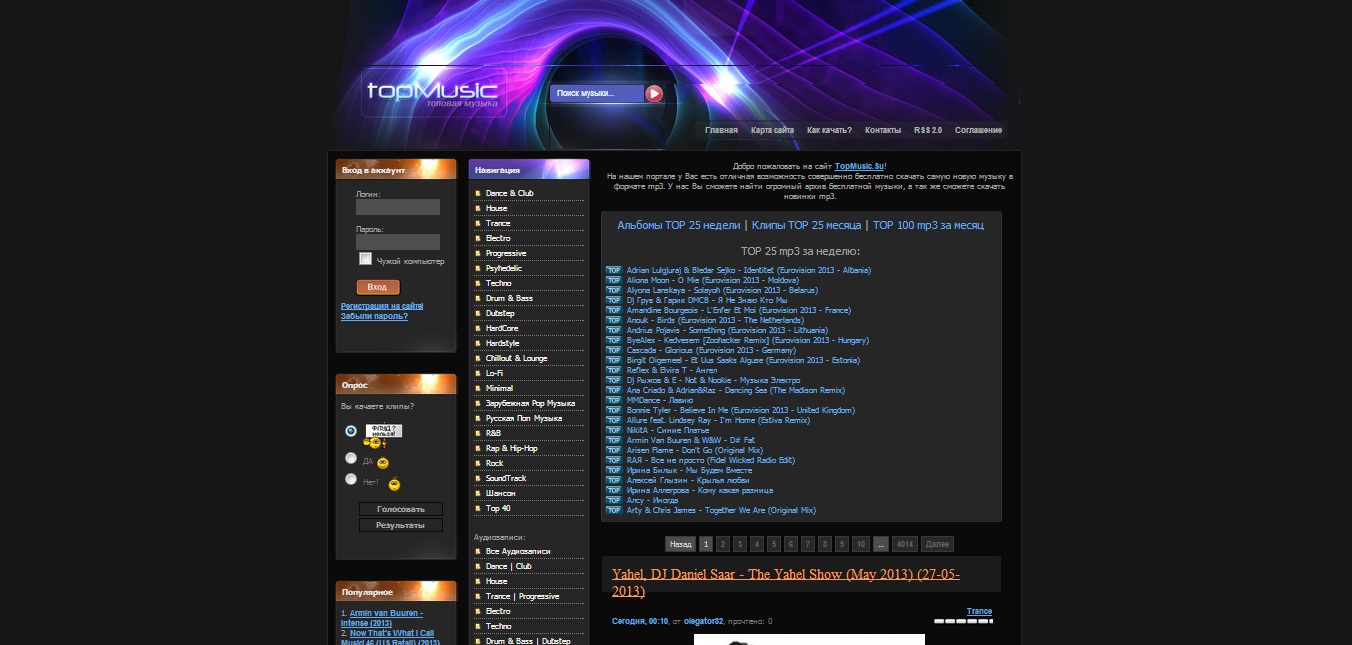The image size is (1352, 645).
Task: Click the folder icon beside Dance & Club
Action: 478,193
